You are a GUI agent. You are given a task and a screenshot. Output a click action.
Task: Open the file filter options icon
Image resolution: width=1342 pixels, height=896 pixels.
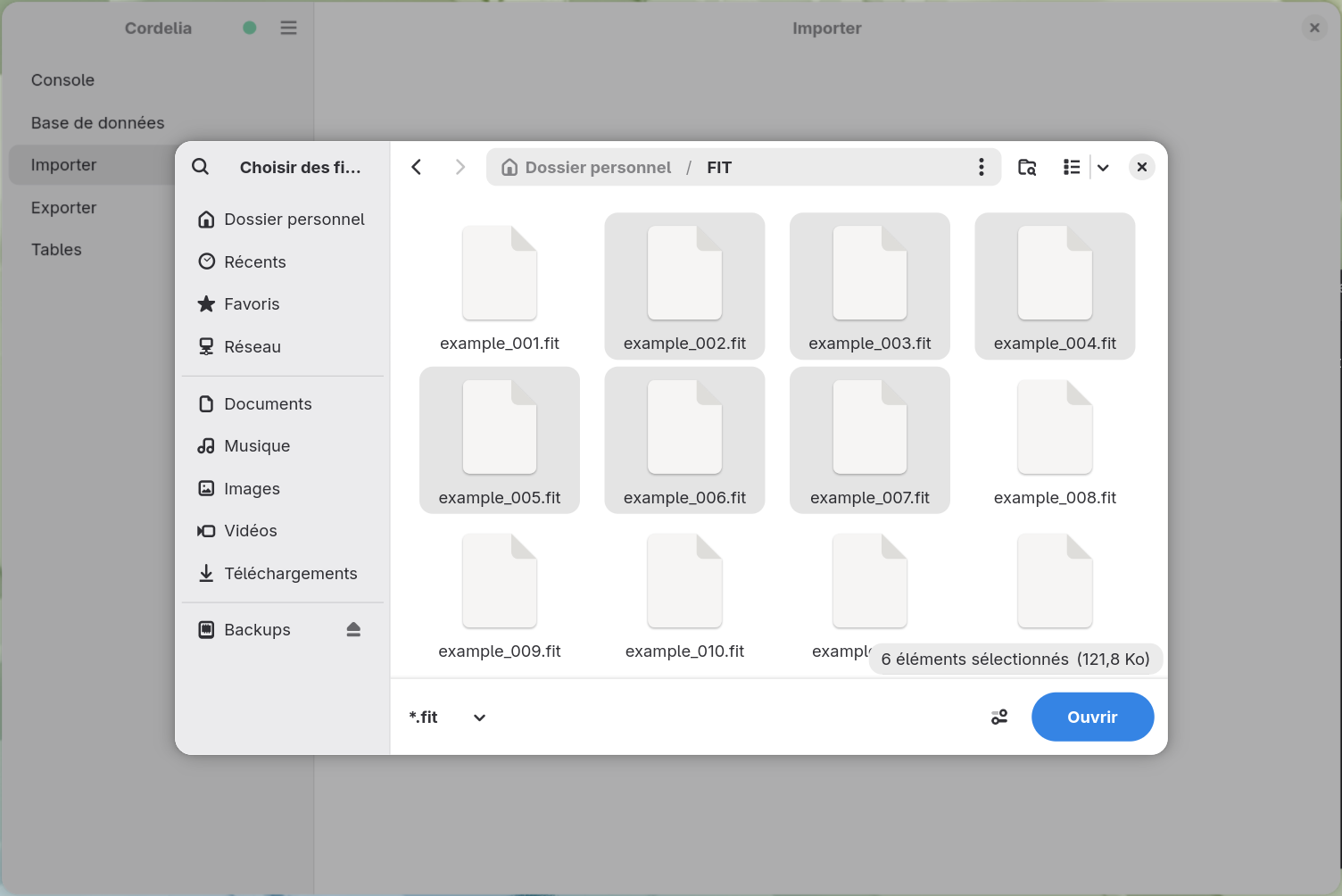click(x=999, y=718)
